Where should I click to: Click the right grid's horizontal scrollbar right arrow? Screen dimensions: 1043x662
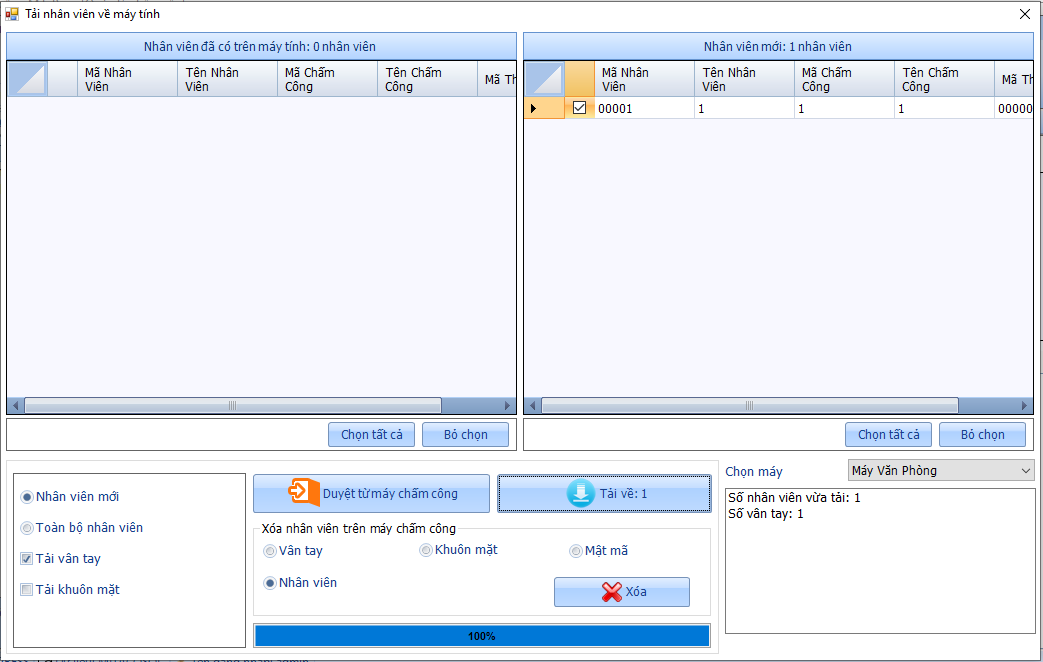click(1025, 406)
